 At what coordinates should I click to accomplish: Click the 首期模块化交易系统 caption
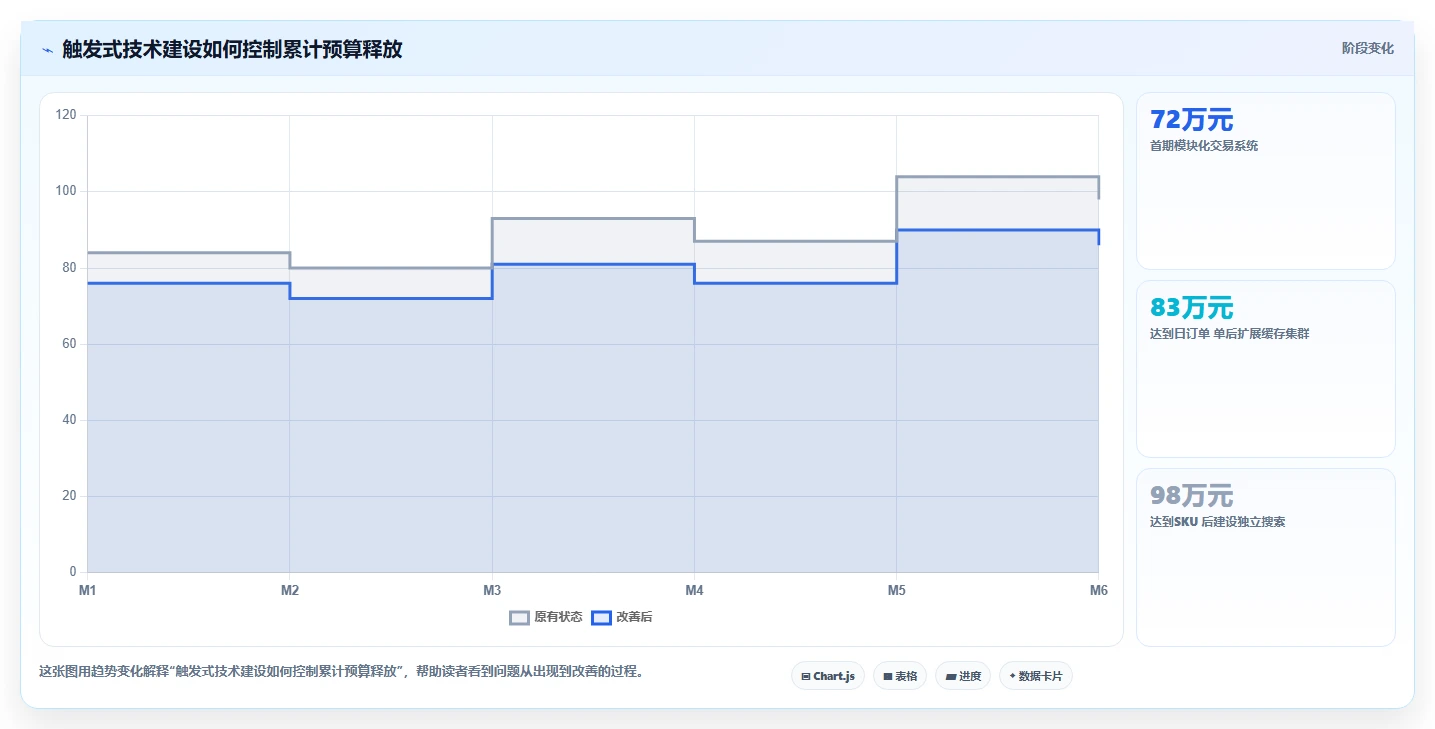(1204, 146)
